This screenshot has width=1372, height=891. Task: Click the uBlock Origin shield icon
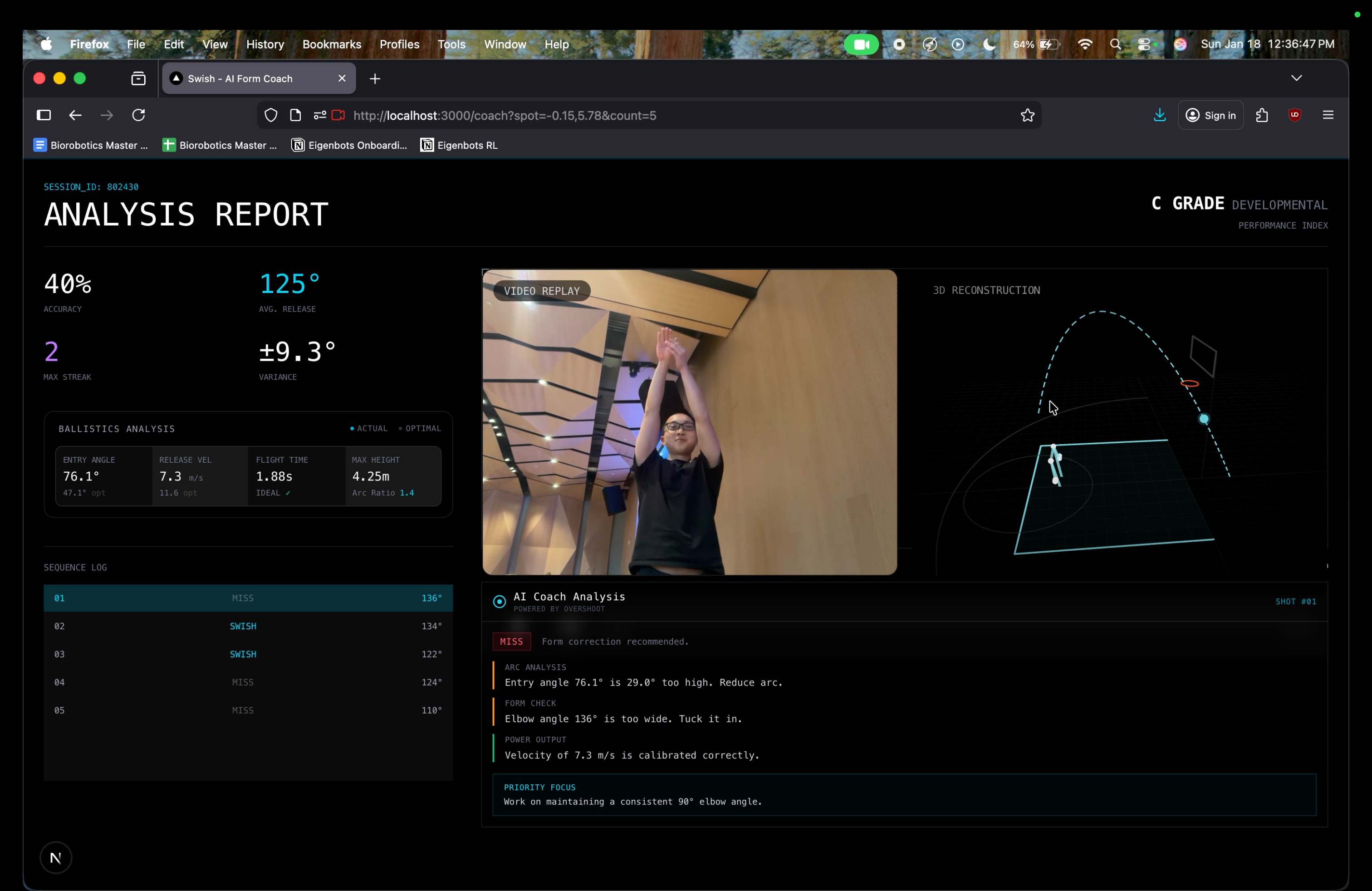(x=1295, y=115)
